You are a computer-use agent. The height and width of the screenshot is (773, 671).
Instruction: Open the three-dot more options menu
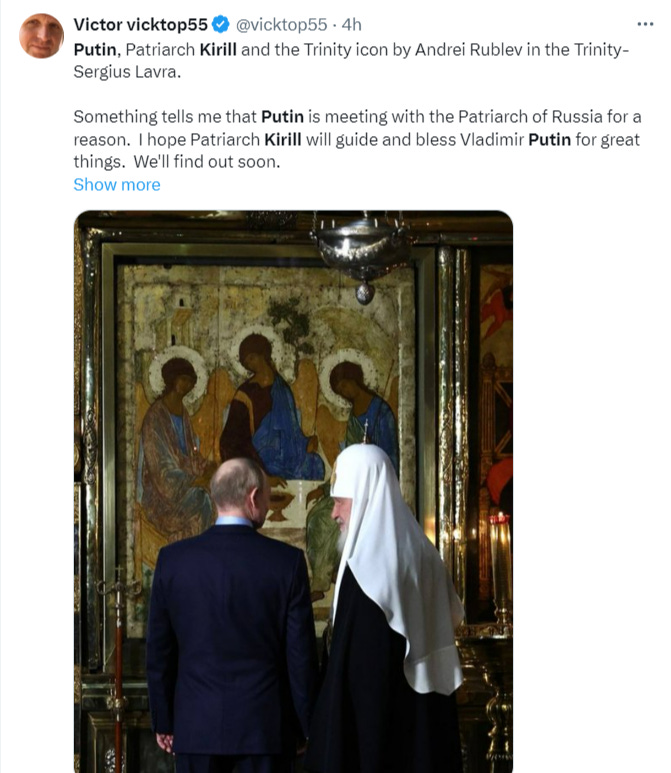pos(645,24)
